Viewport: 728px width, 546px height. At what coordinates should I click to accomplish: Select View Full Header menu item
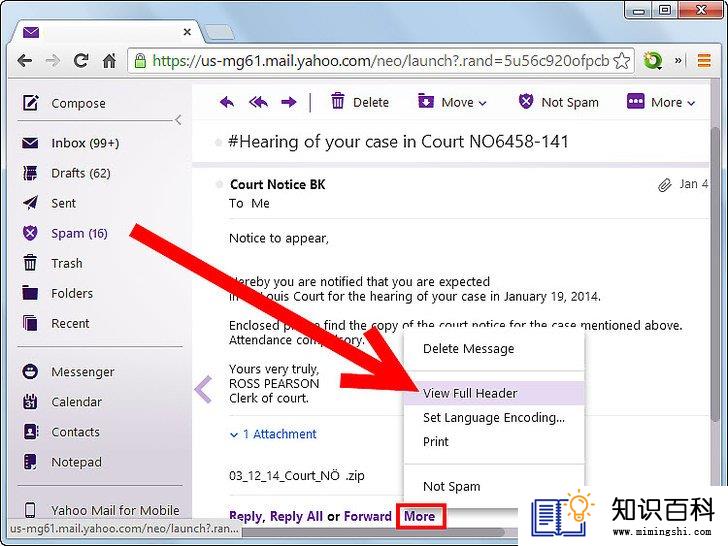point(494,393)
